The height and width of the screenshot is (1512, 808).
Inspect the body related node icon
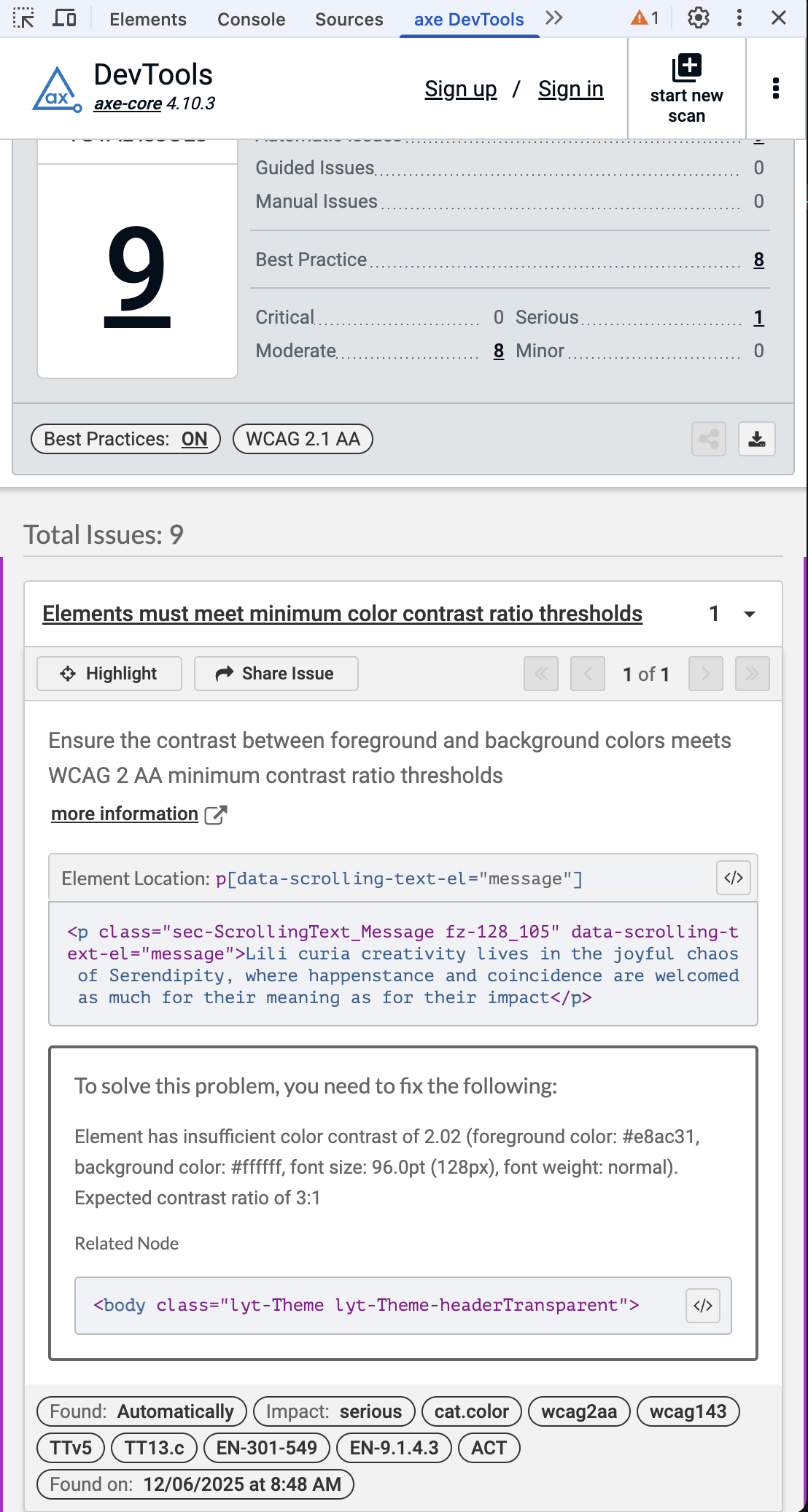[x=702, y=1305]
